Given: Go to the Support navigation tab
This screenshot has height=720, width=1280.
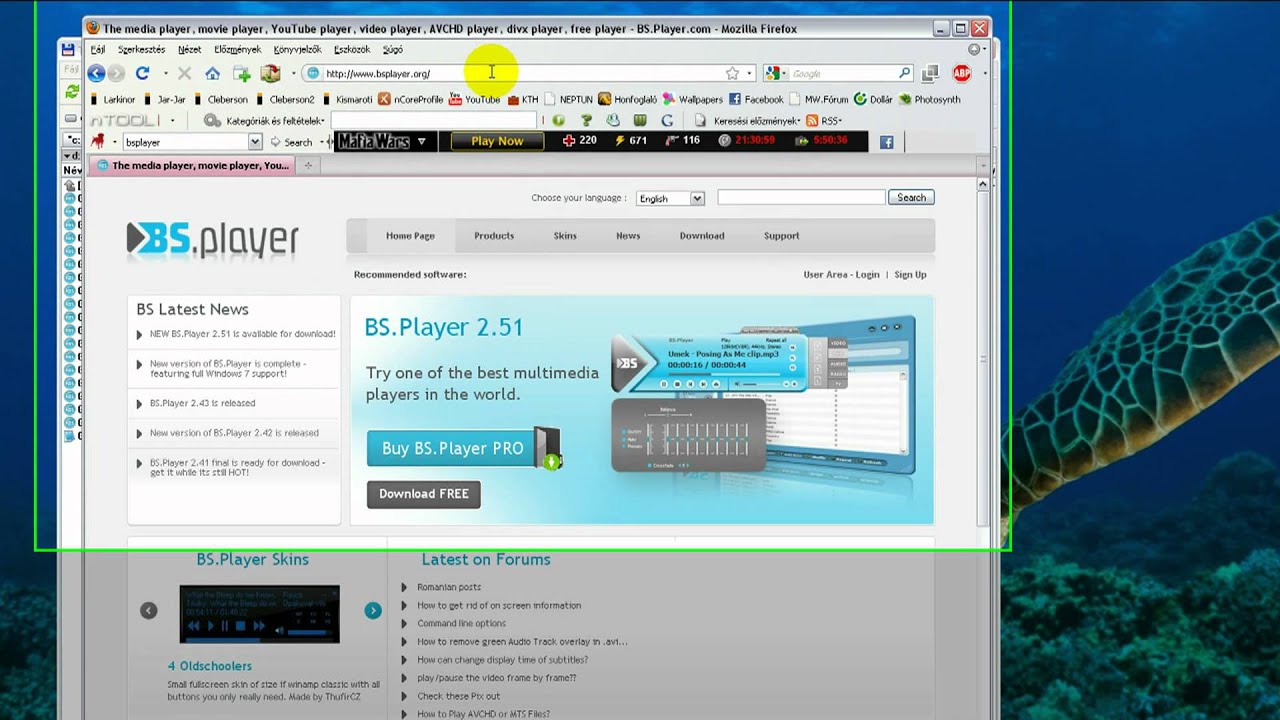Looking at the screenshot, I should point(782,236).
